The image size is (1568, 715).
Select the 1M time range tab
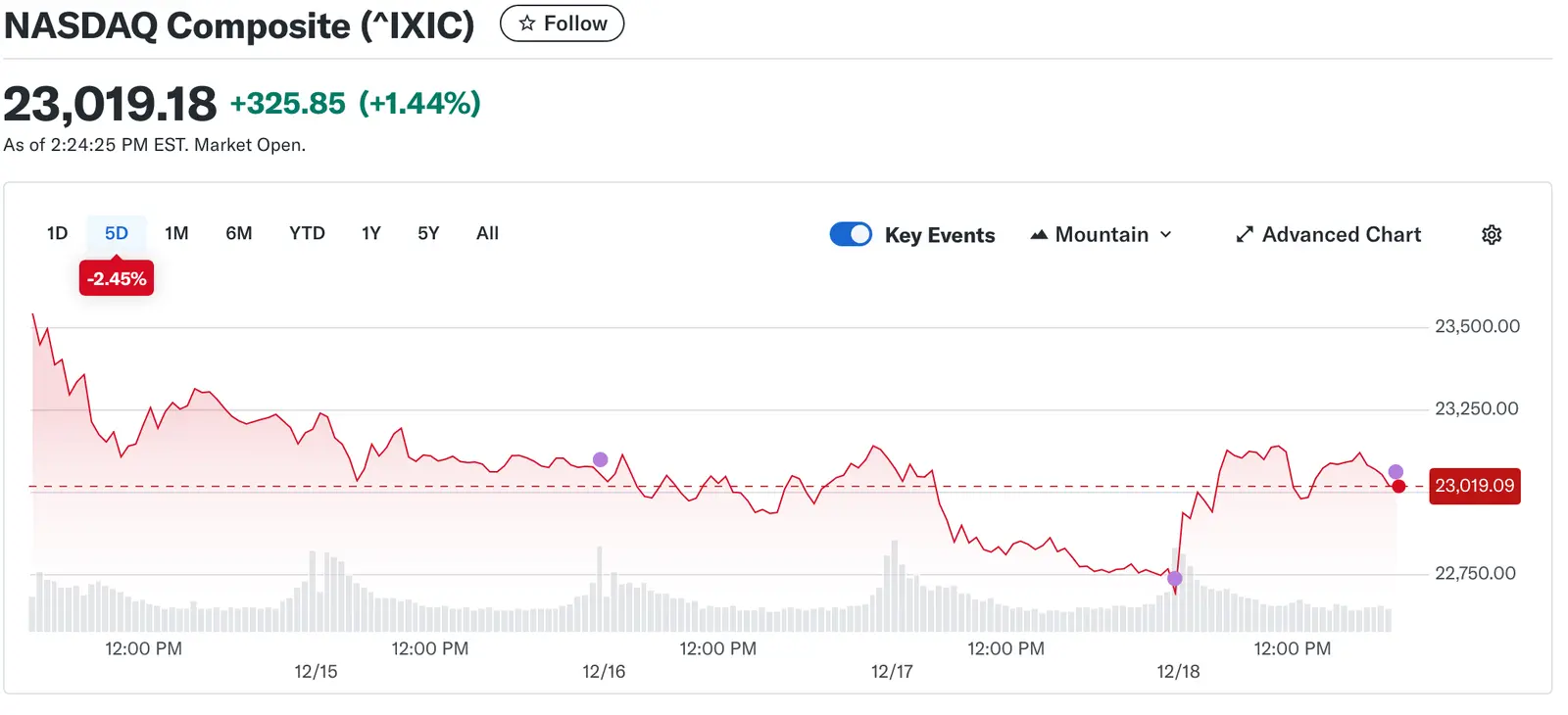click(176, 233)
